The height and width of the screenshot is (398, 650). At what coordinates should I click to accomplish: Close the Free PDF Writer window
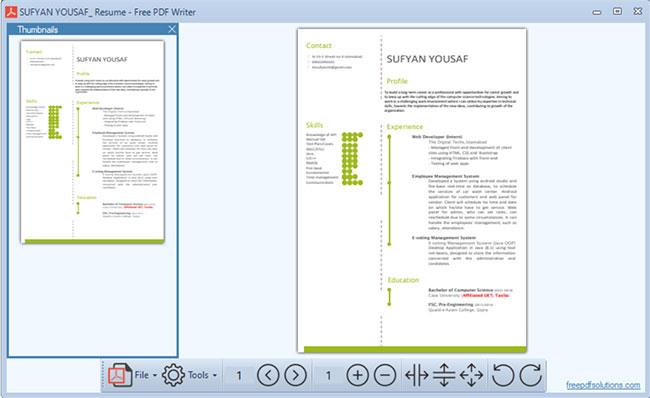(638, 11)
